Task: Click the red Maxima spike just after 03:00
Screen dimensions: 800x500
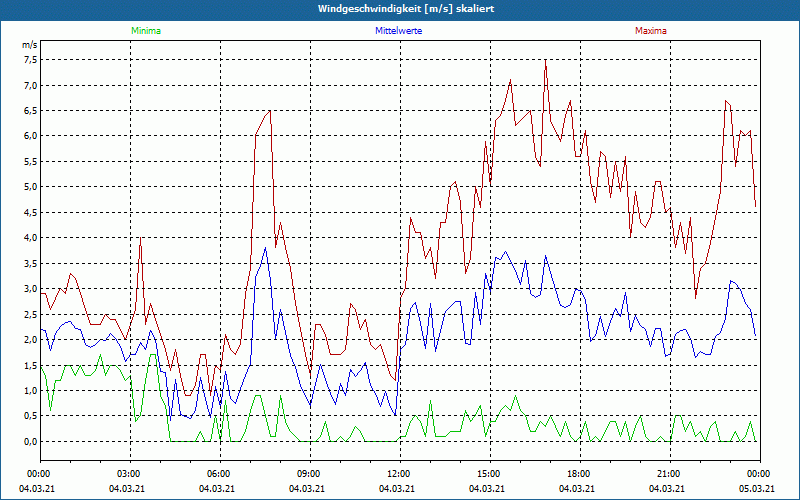Action: tap(140, 238)
